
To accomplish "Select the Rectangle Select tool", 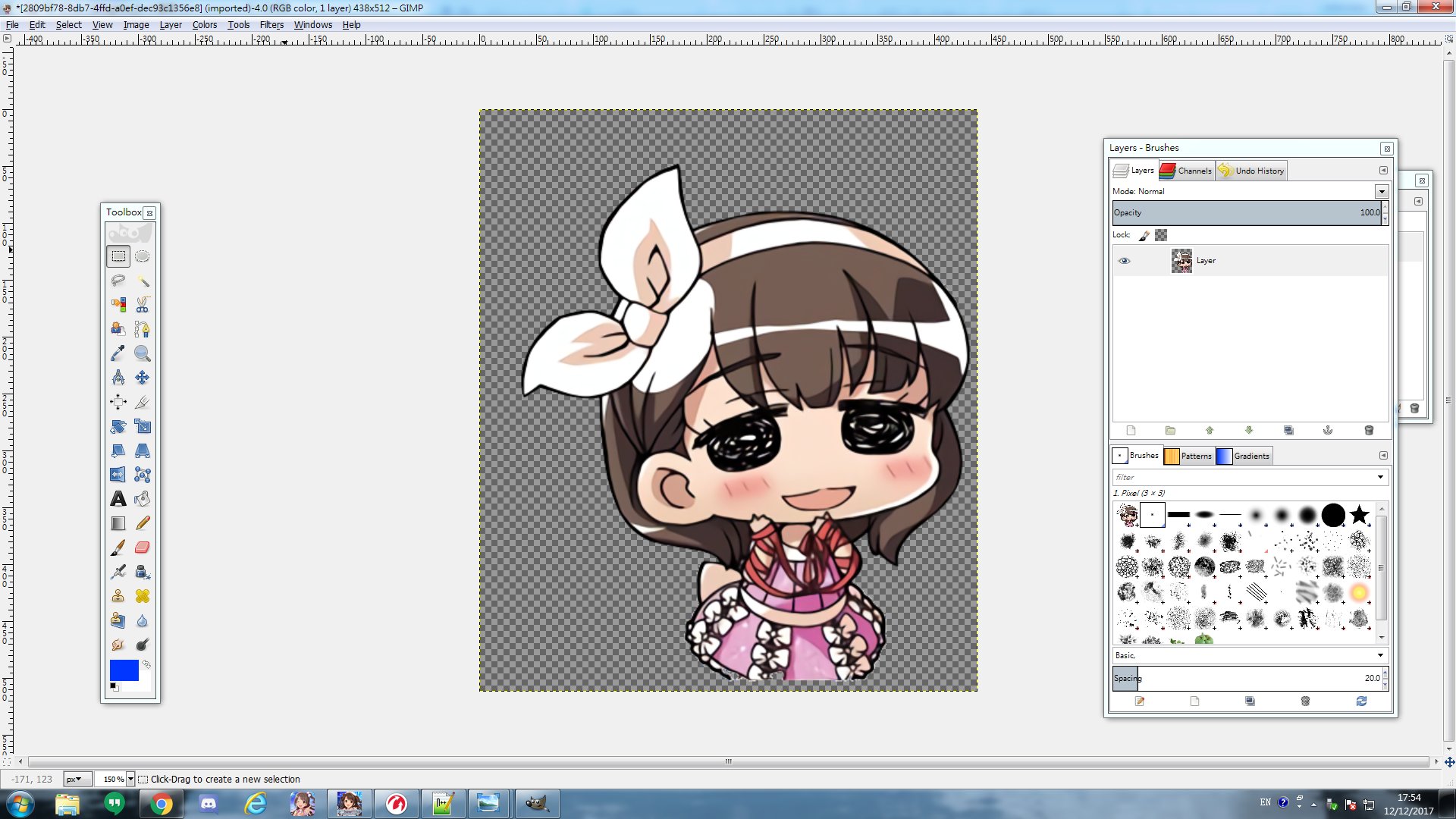I will coord(118,256).
